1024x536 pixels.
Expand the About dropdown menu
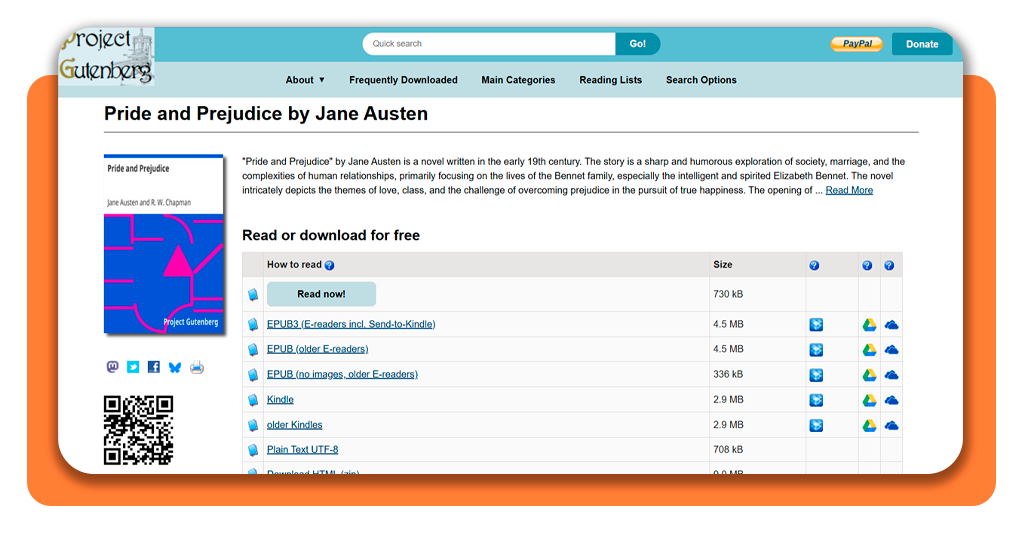point(305,80)
